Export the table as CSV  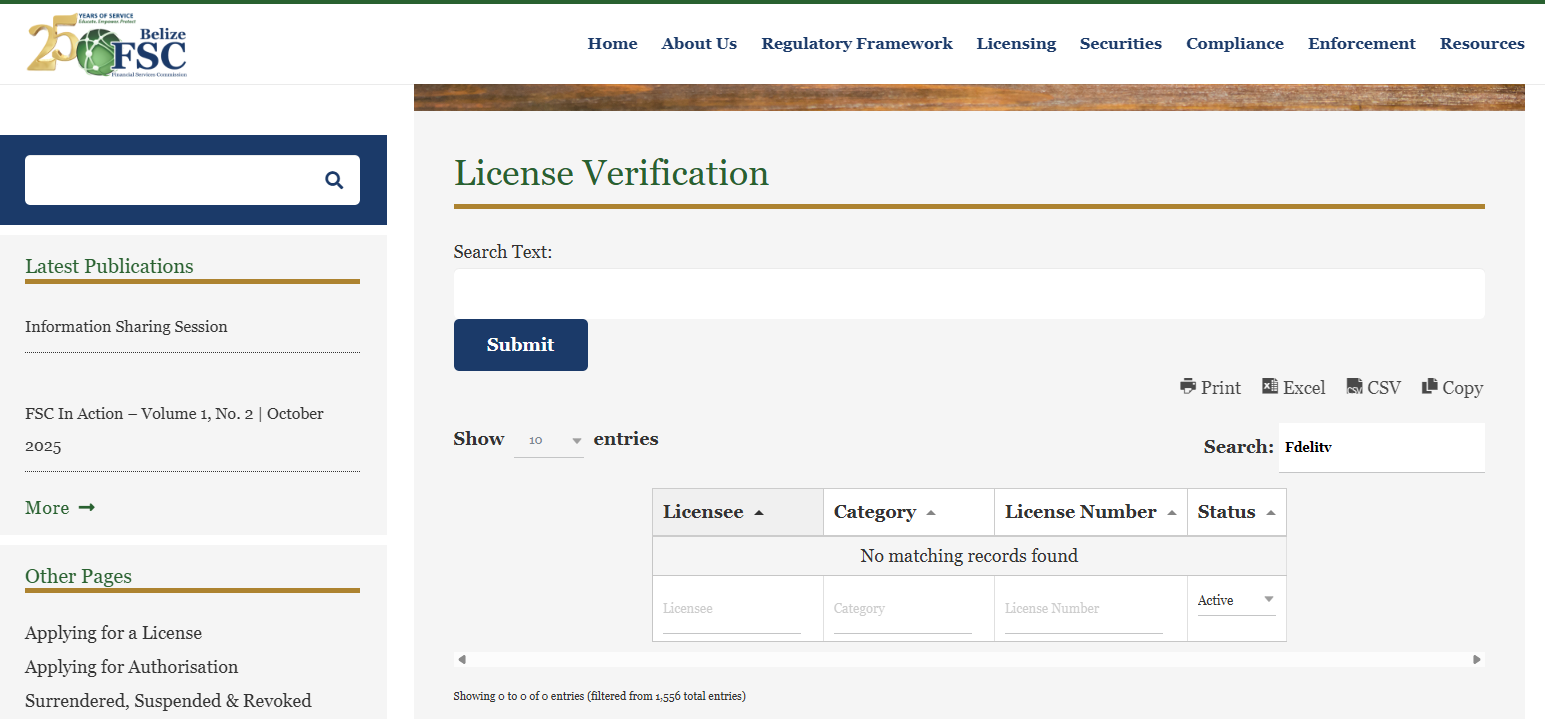[x=1373, y=387]
